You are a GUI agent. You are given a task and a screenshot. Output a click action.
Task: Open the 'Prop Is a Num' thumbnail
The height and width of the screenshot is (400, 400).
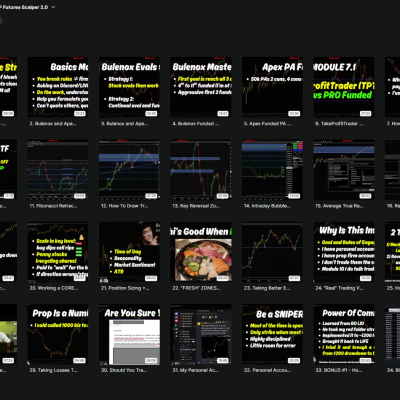(x=58, y=334)
